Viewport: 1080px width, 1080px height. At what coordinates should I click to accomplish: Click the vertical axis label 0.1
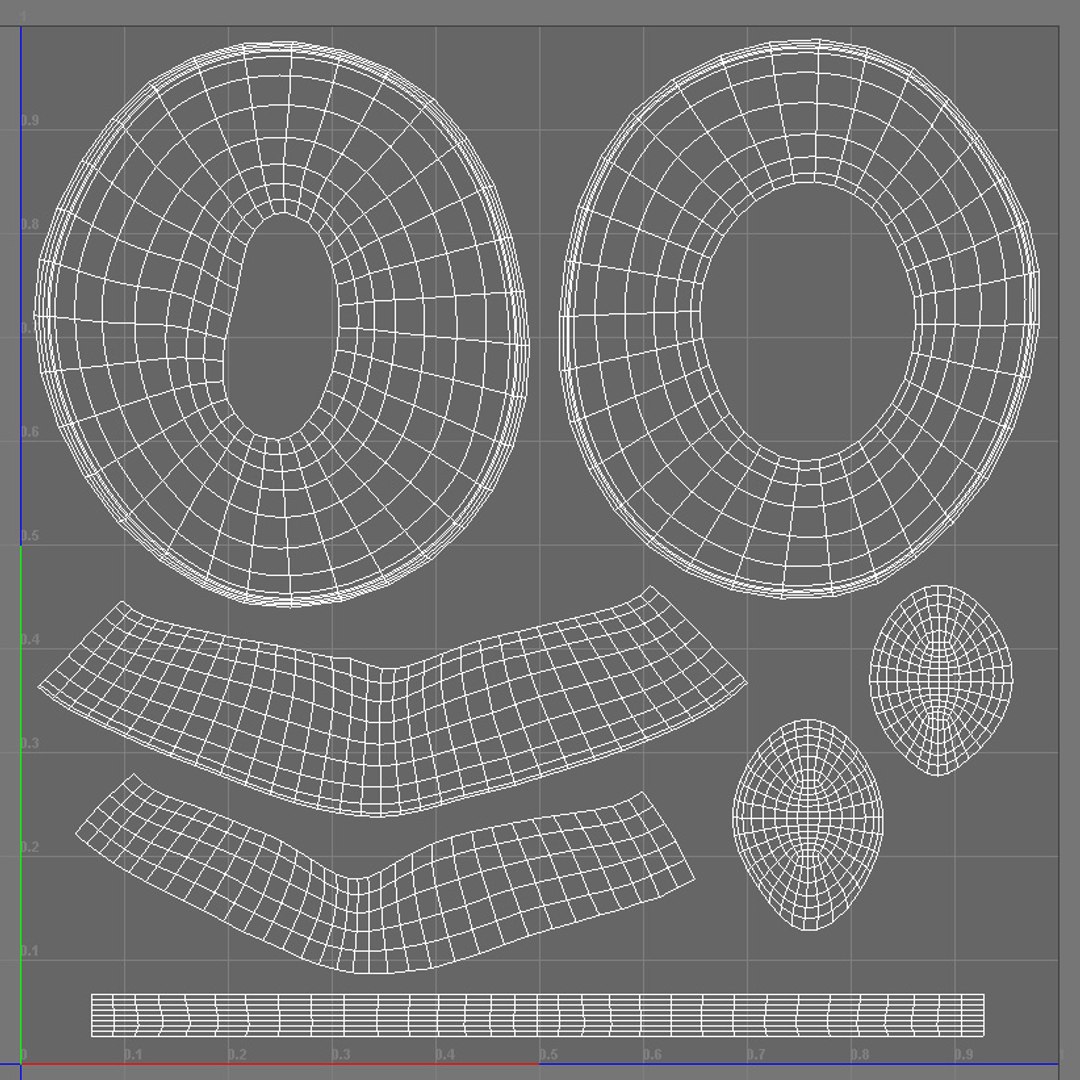point(30,951)
